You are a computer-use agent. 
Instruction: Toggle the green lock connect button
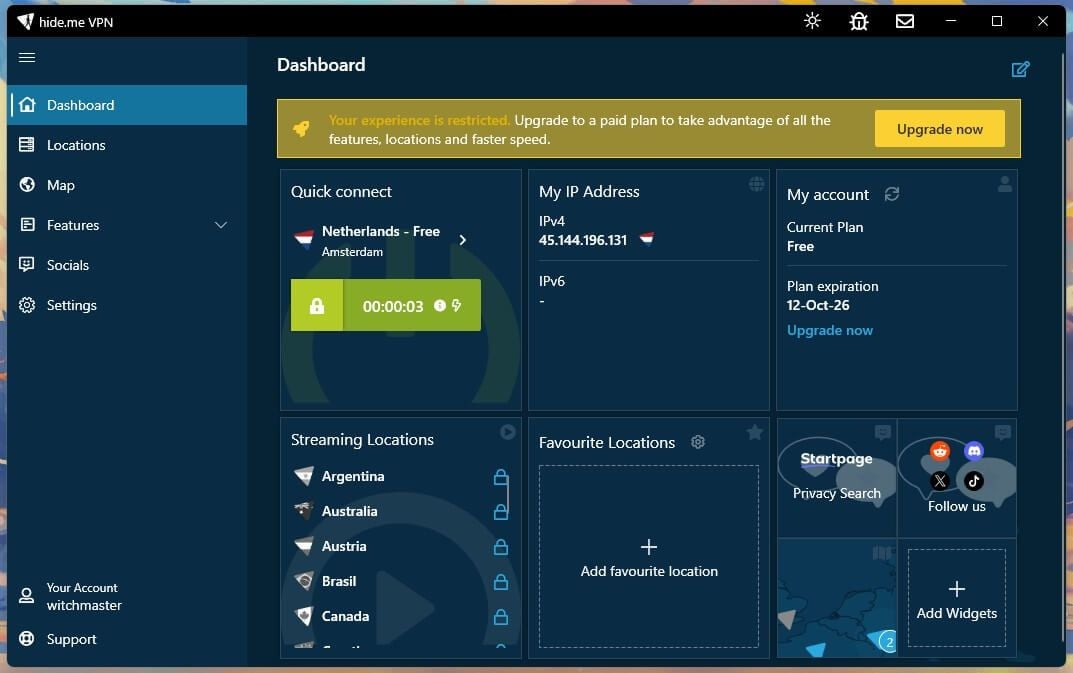317,305
